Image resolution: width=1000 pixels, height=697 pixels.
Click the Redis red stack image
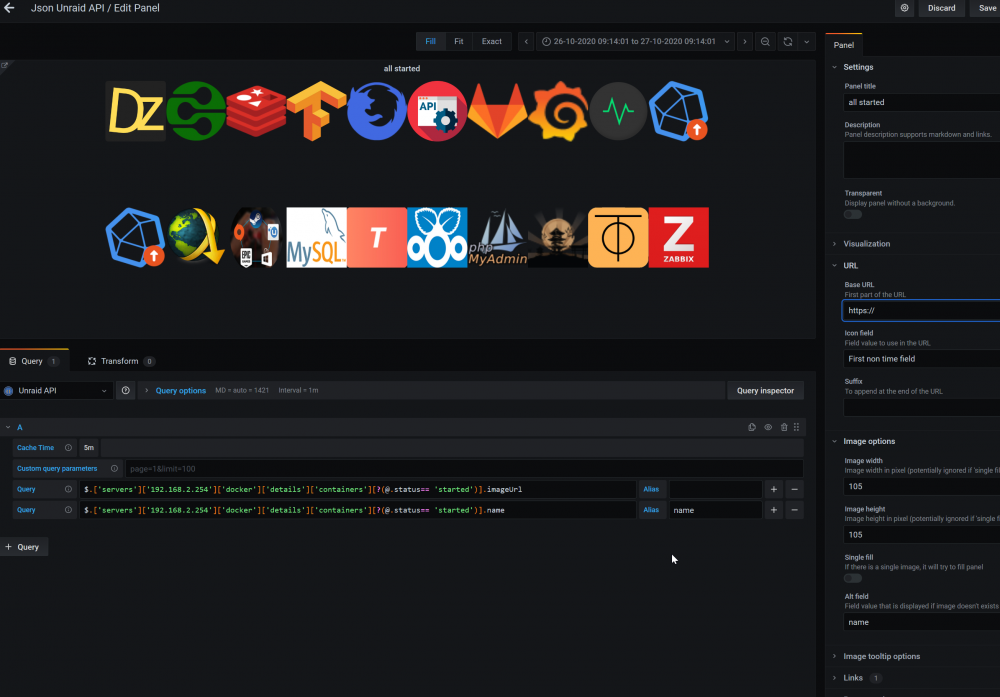click(256, 111)
